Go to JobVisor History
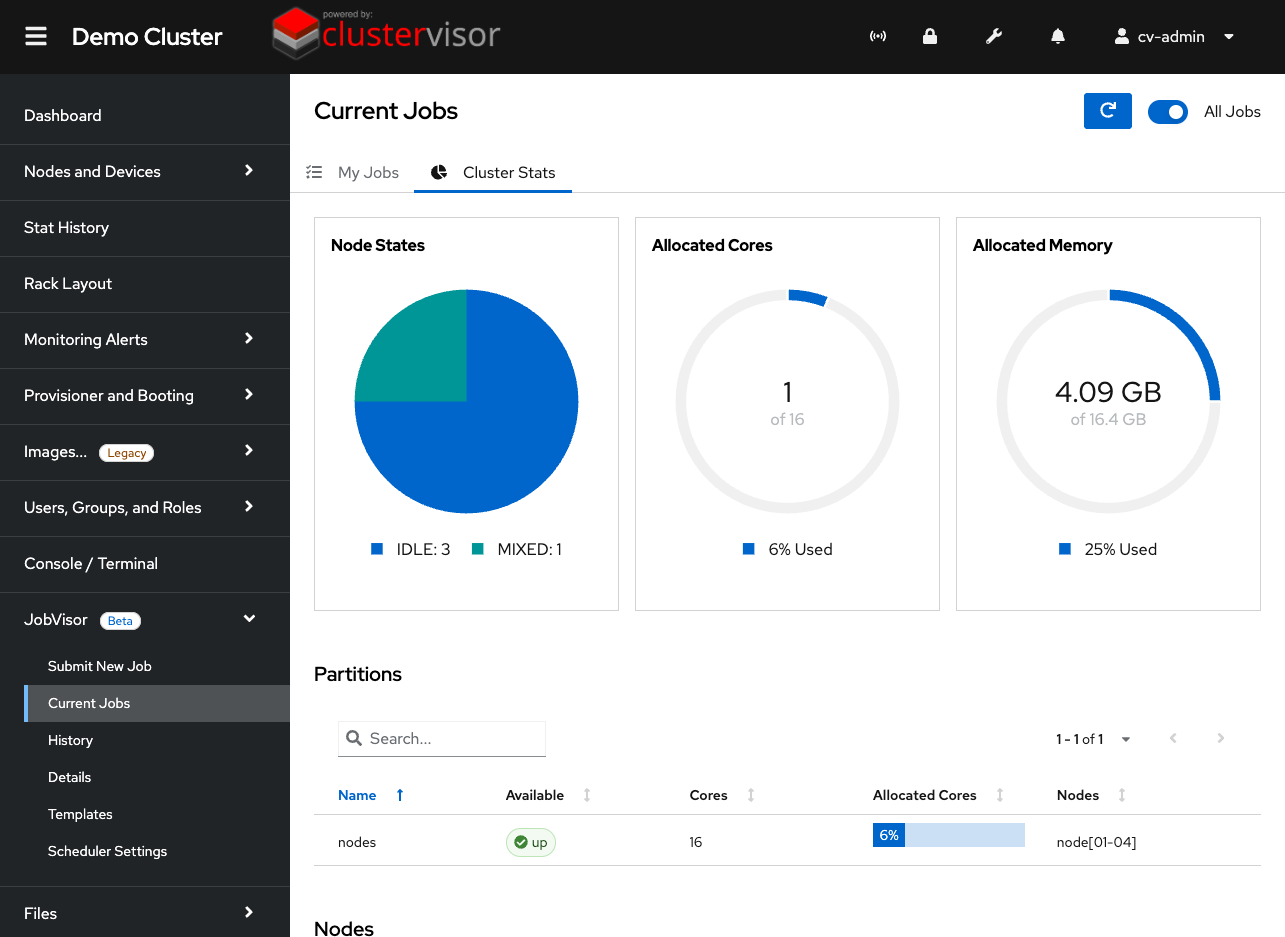Screen dimensions: 1285x937 click(157, 740)
